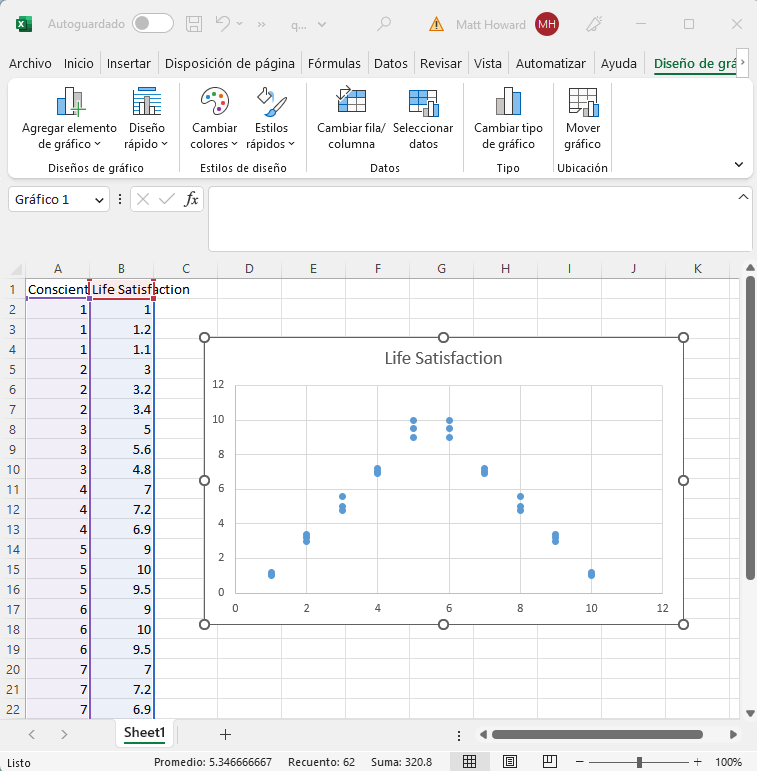The width and height of the screenshot is (757, 771).
Task: Click Agregar elemento de gráfico button
Action: (x=69, y=118)
